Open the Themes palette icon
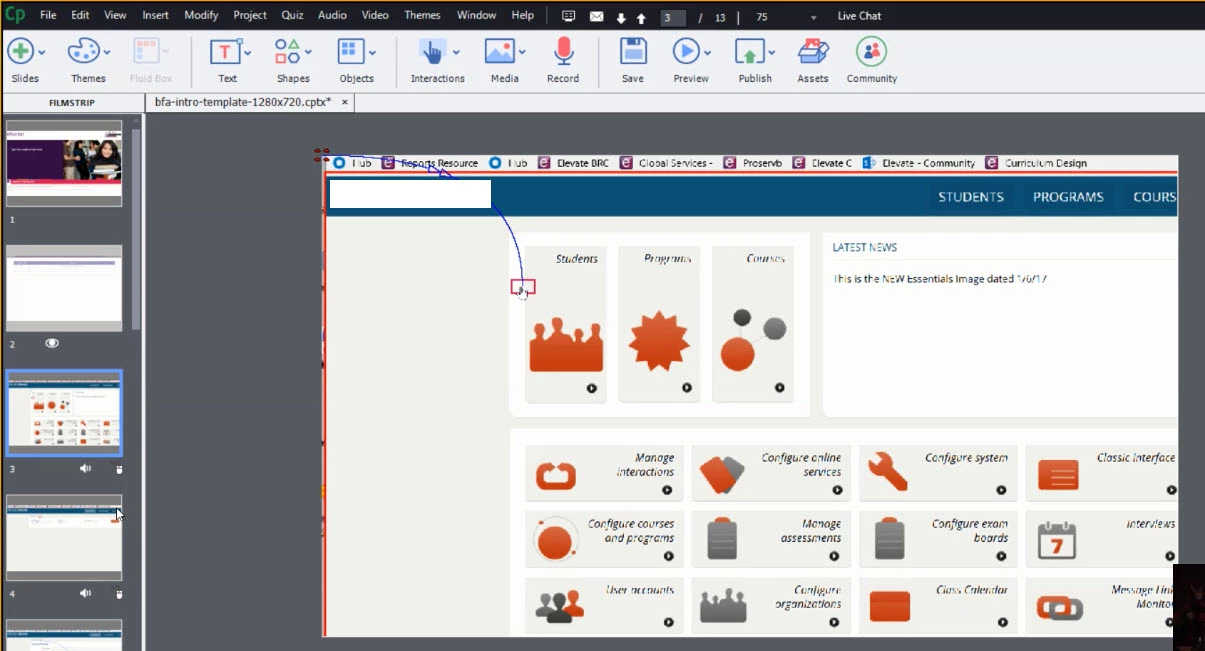This screenshot has width=1205, height=651. [x=82, y=51]
